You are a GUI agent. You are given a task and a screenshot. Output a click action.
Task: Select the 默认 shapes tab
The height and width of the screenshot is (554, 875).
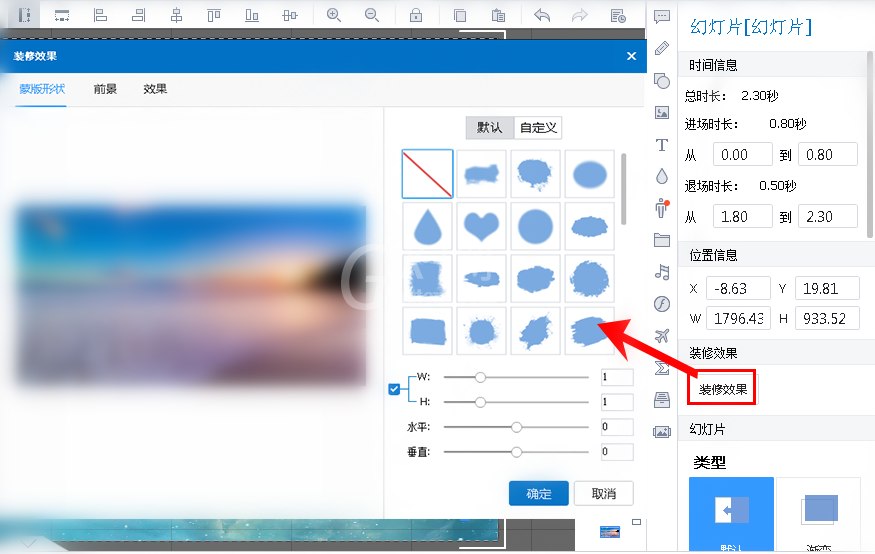tap(489, 128)
